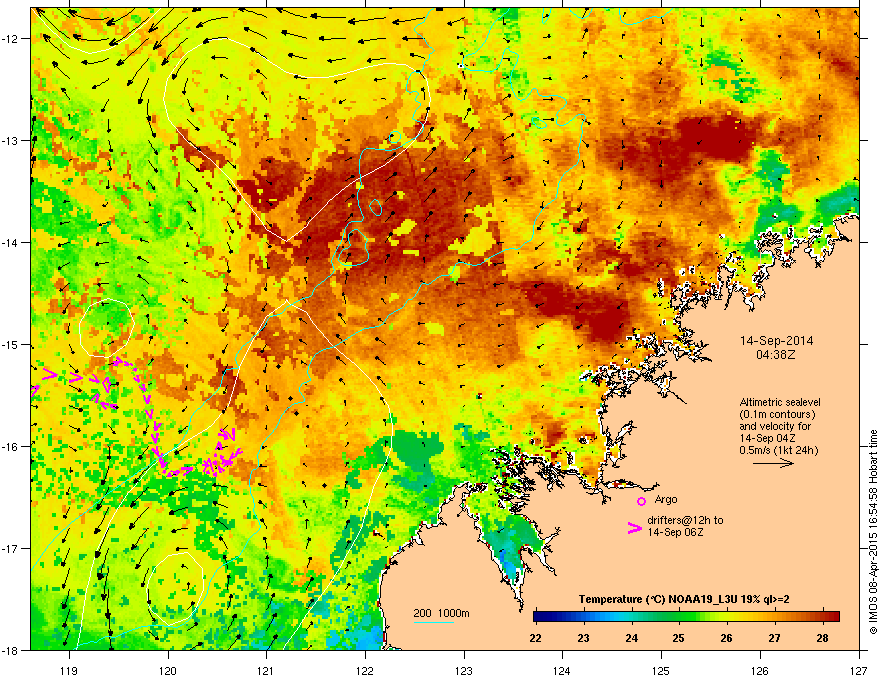The width and height of the screenshot is (880, 680).
Task: Click the latitude axis label '-13'
Action: 10,140
